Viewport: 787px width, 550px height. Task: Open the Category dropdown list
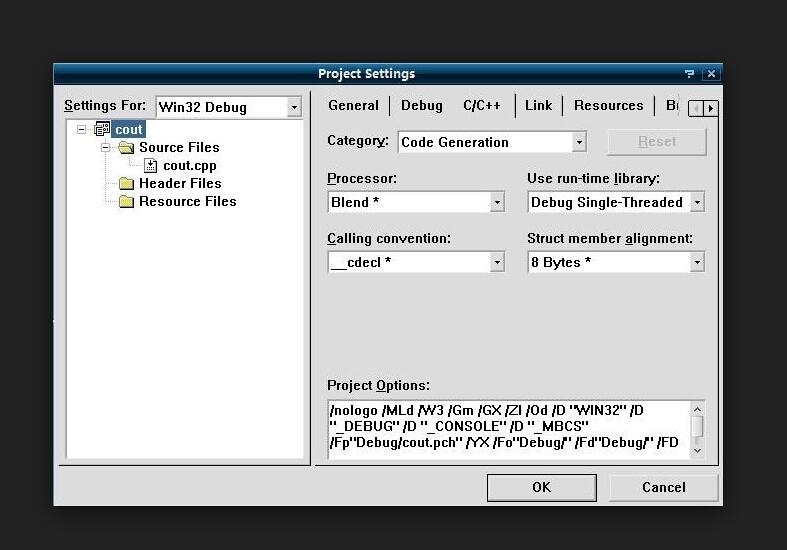579,142
